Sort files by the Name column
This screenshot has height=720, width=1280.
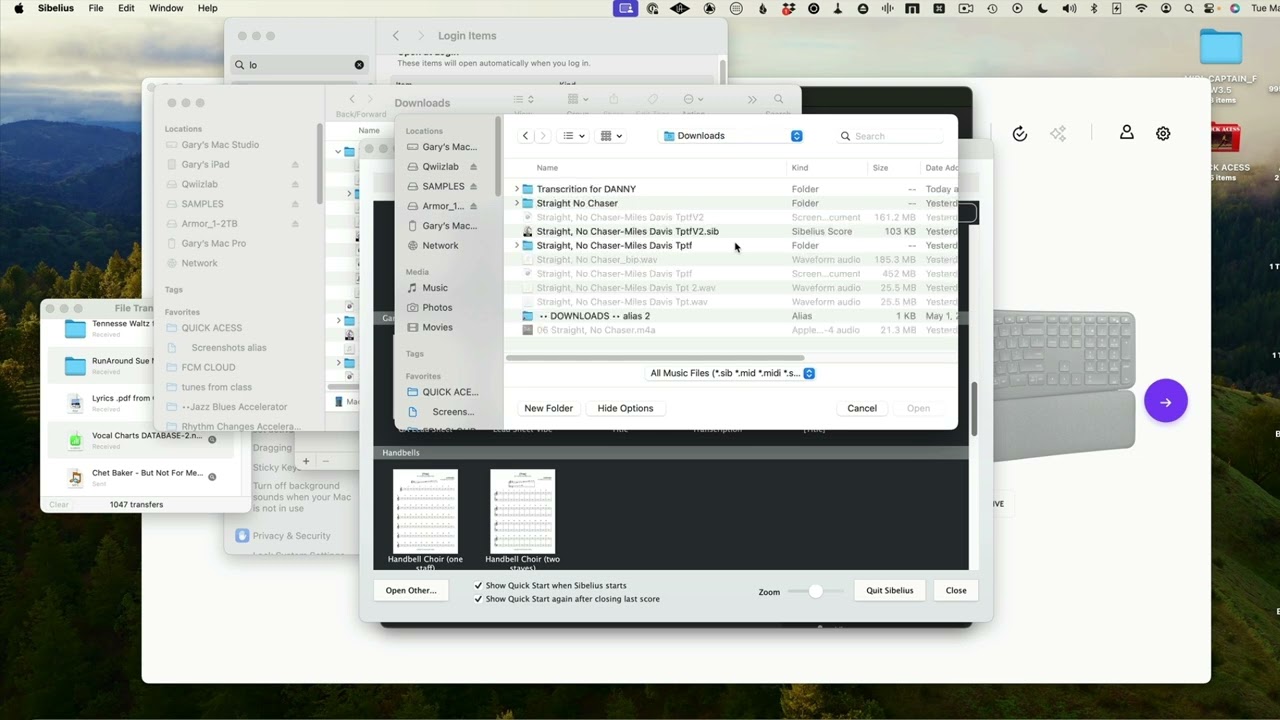(x=547, y=168)
